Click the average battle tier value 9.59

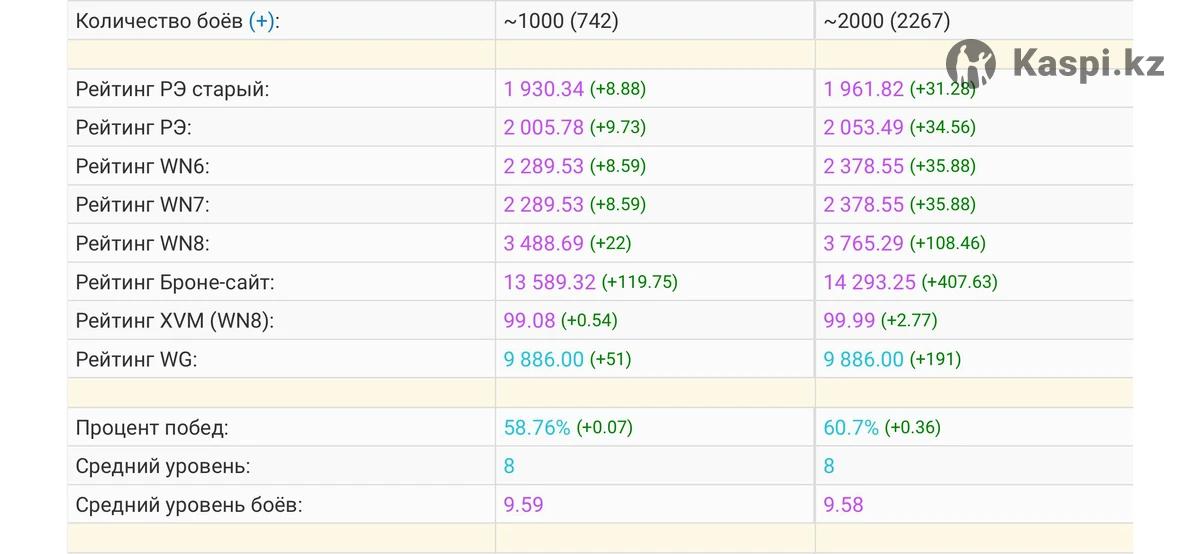pyautogui.click(x=523, y=505)
